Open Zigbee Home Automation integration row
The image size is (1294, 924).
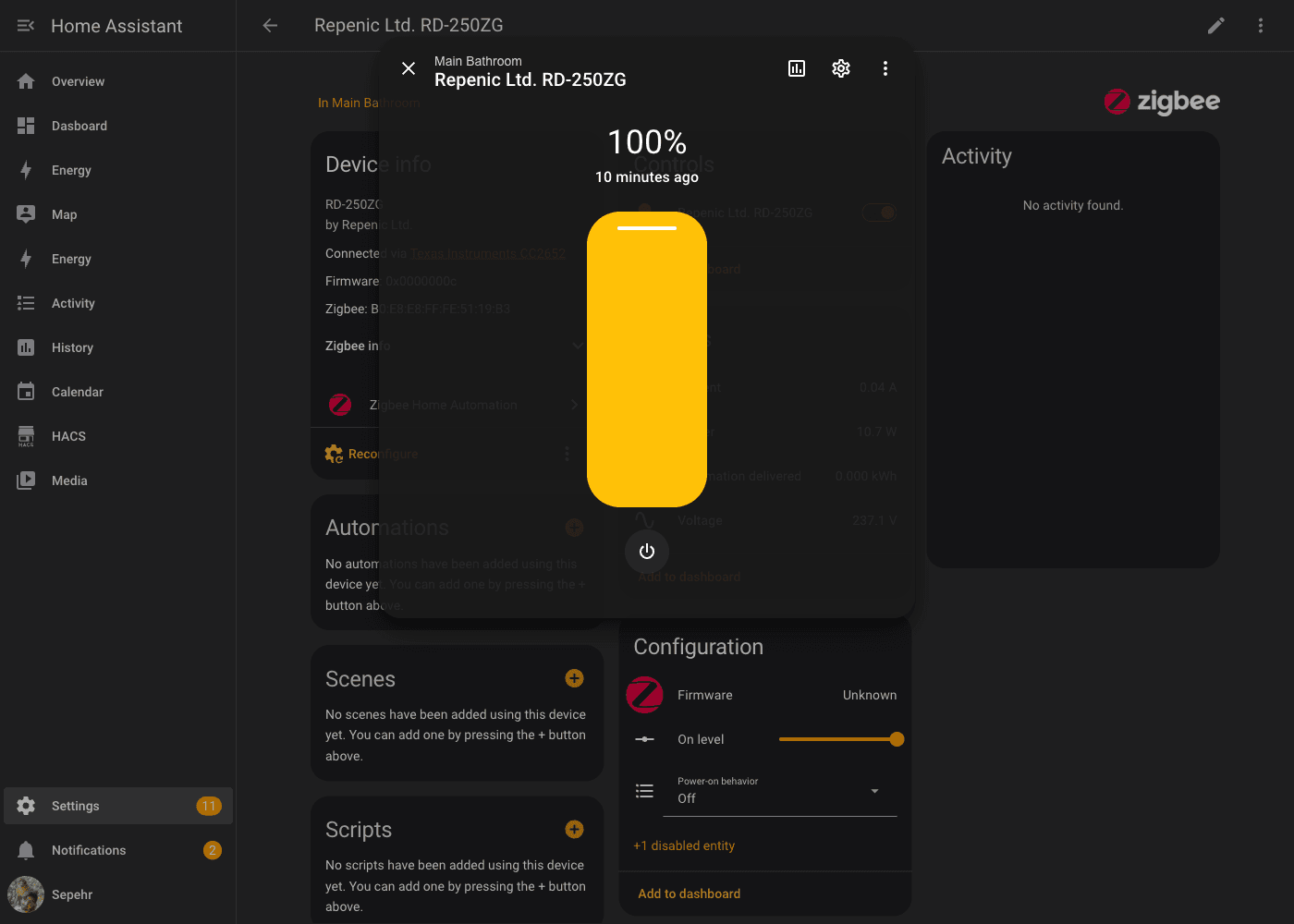[x=455, y=405]
